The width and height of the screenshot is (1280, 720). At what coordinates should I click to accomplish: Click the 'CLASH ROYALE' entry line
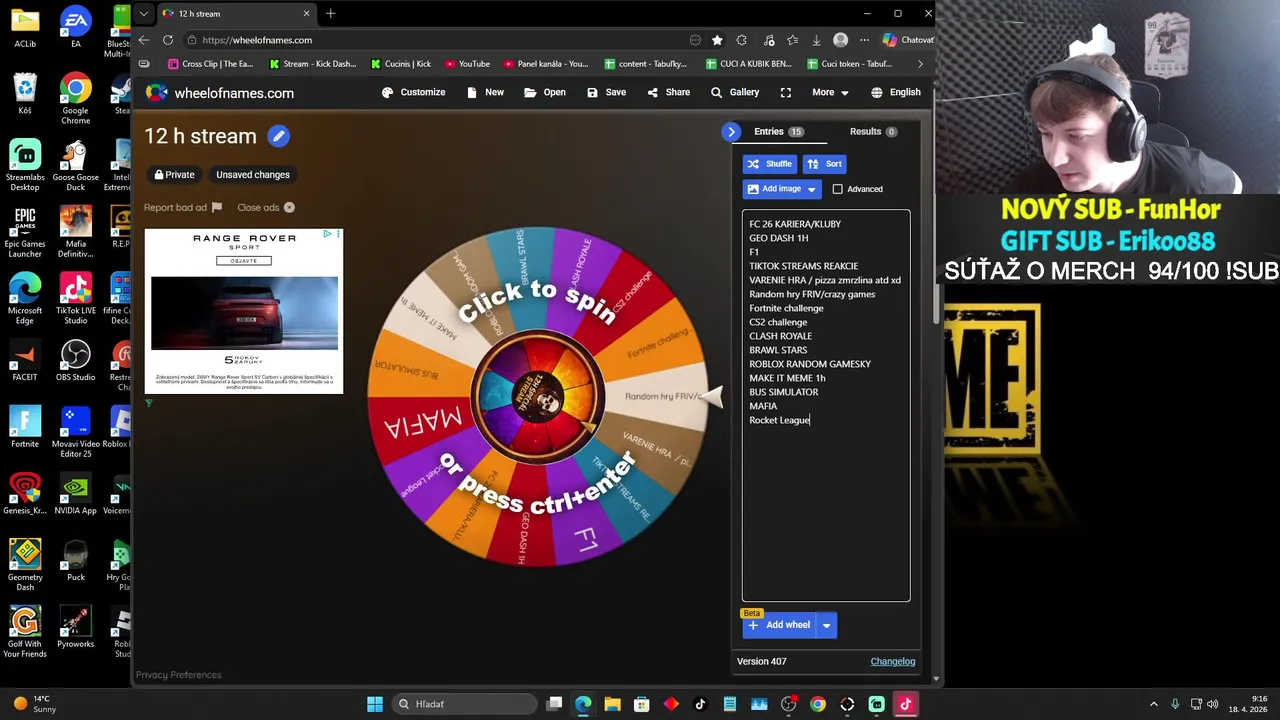(780, 336)
